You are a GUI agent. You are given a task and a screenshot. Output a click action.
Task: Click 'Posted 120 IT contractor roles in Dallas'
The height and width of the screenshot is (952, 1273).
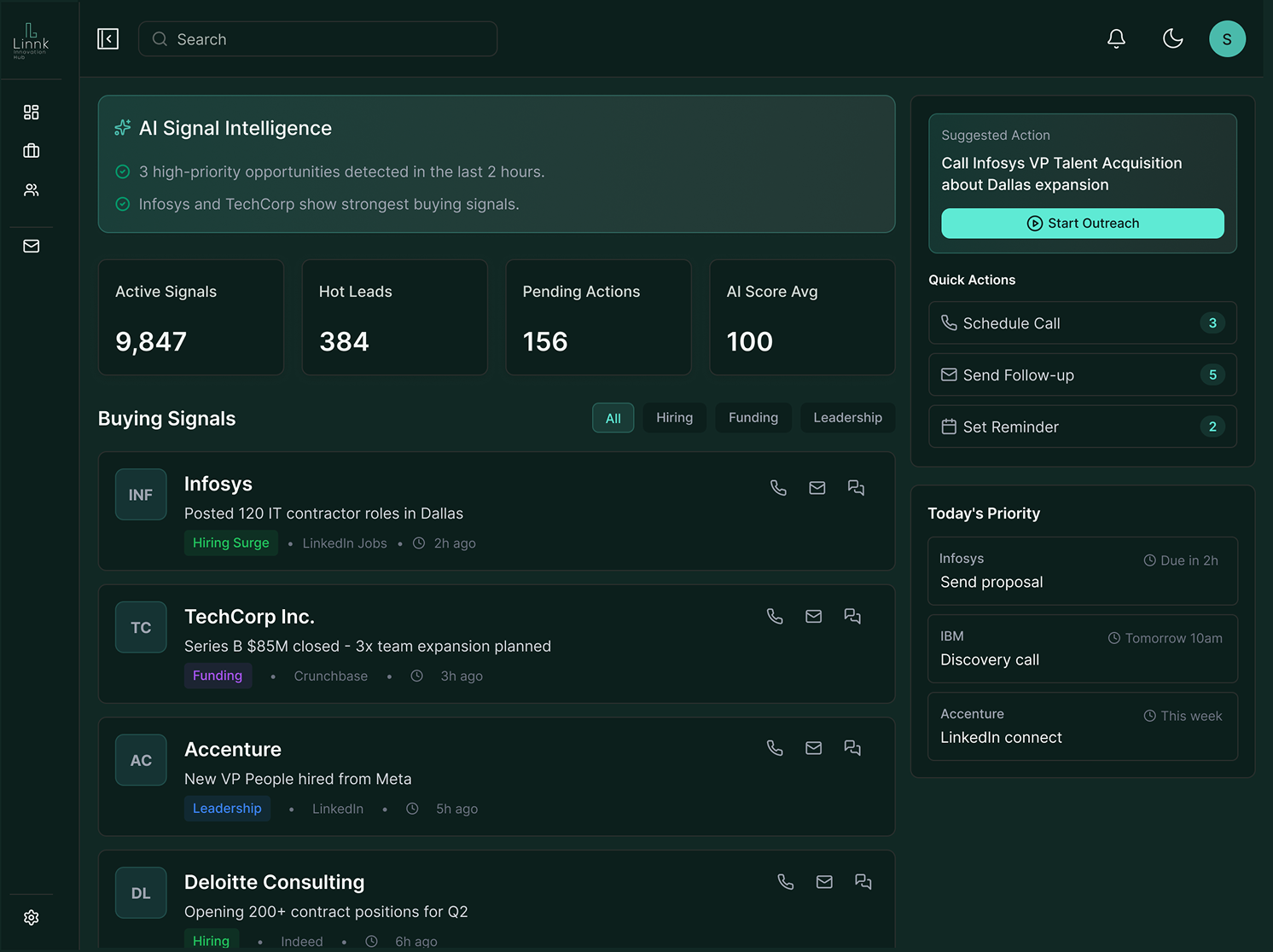point(323,514)
